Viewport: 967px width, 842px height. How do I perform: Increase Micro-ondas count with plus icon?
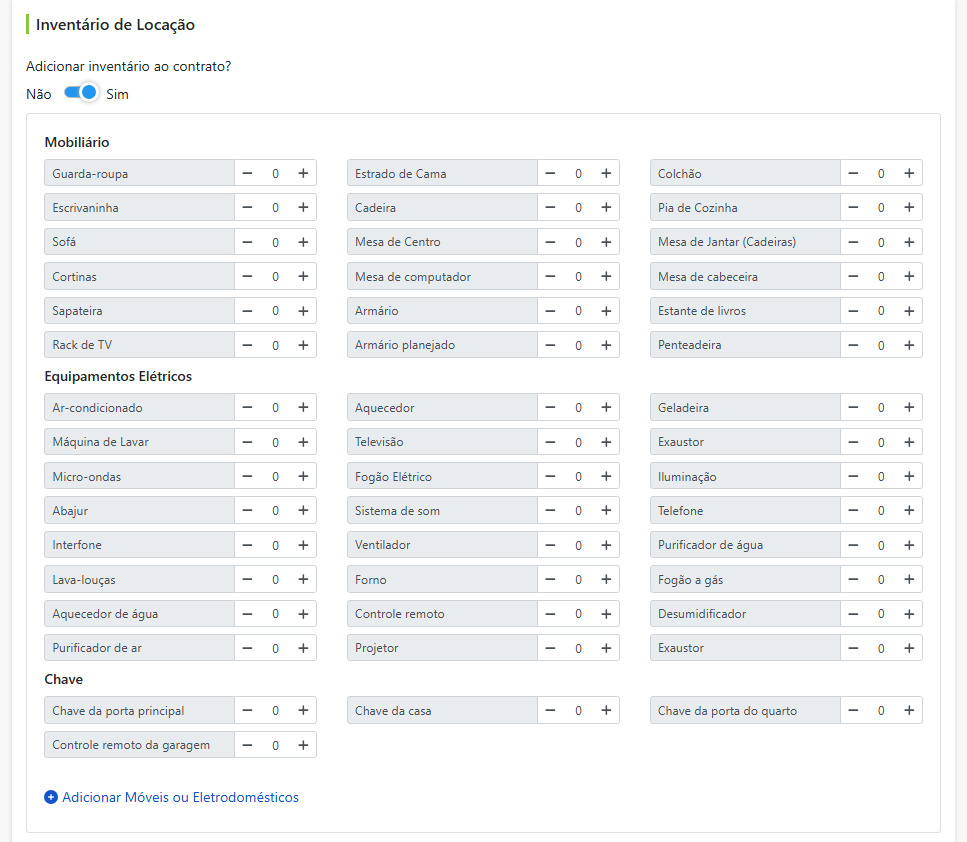coord(303,476)
